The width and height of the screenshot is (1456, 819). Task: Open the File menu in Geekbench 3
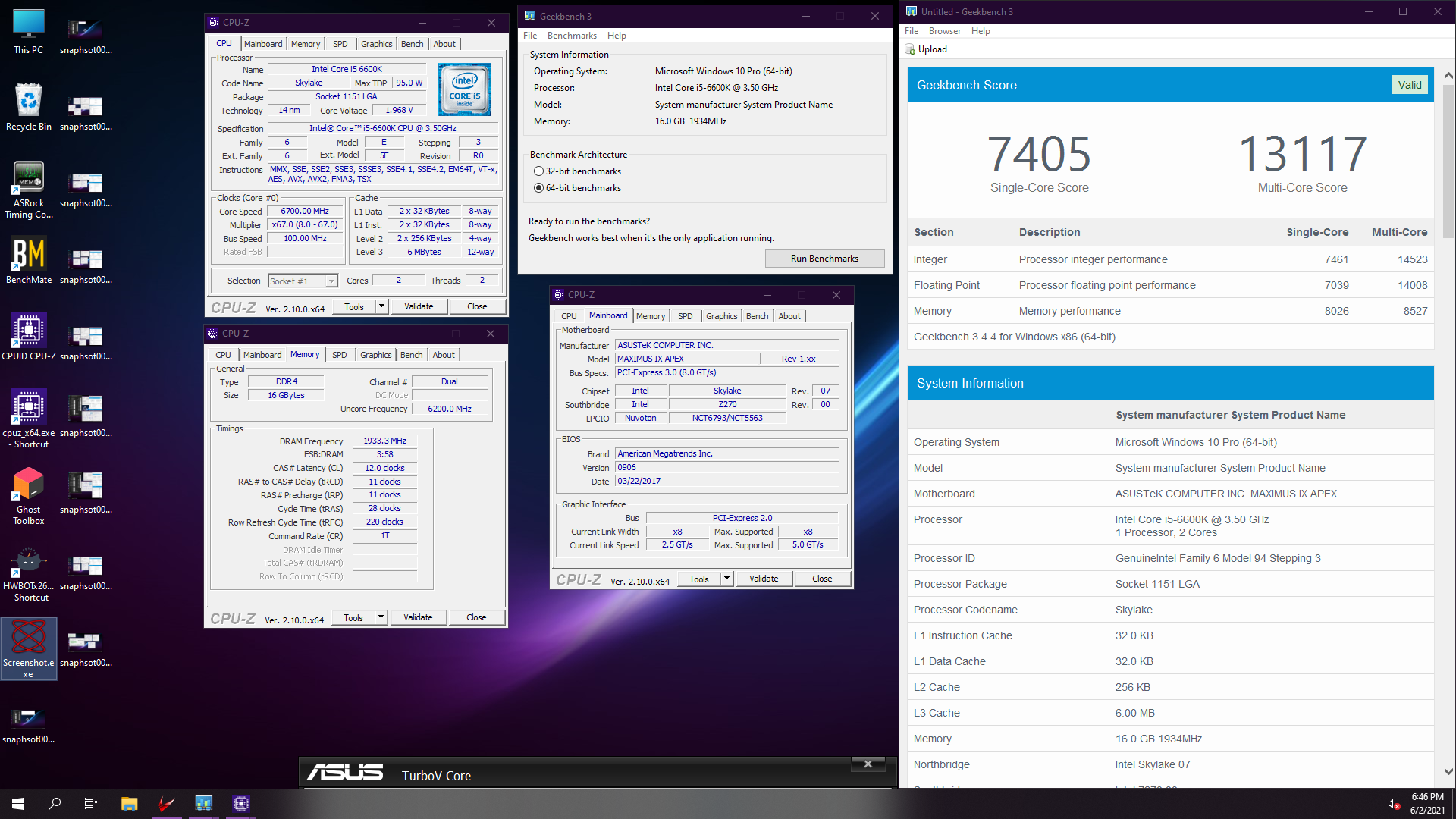pos(530,36)
